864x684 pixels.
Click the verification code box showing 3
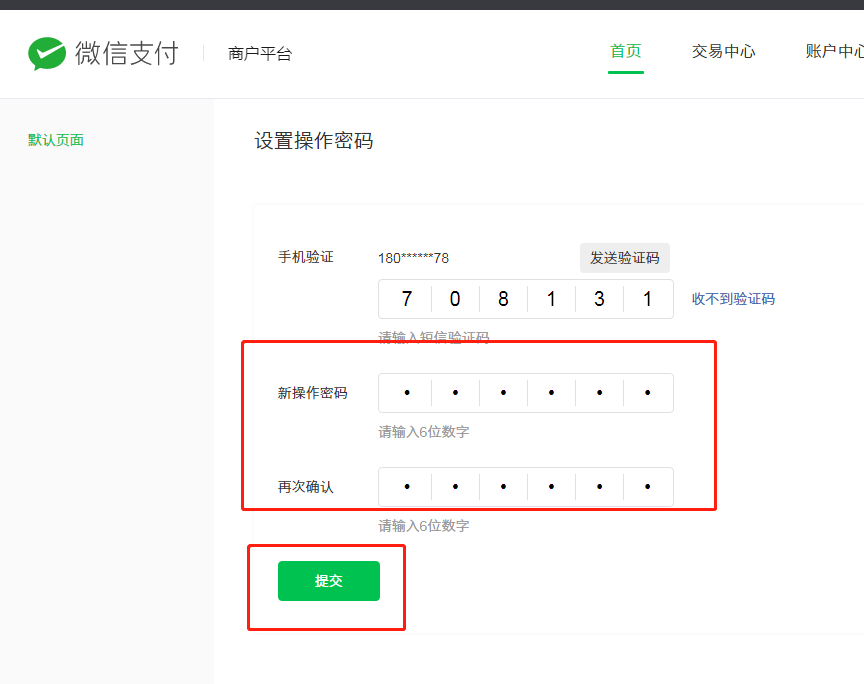(x=600, y=299)
